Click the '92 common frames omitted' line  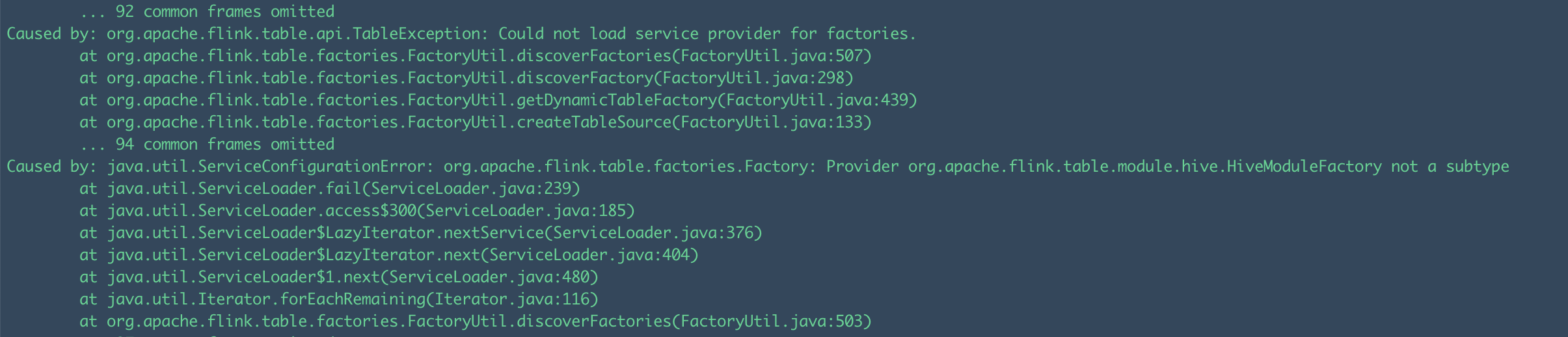coord(207,12)
